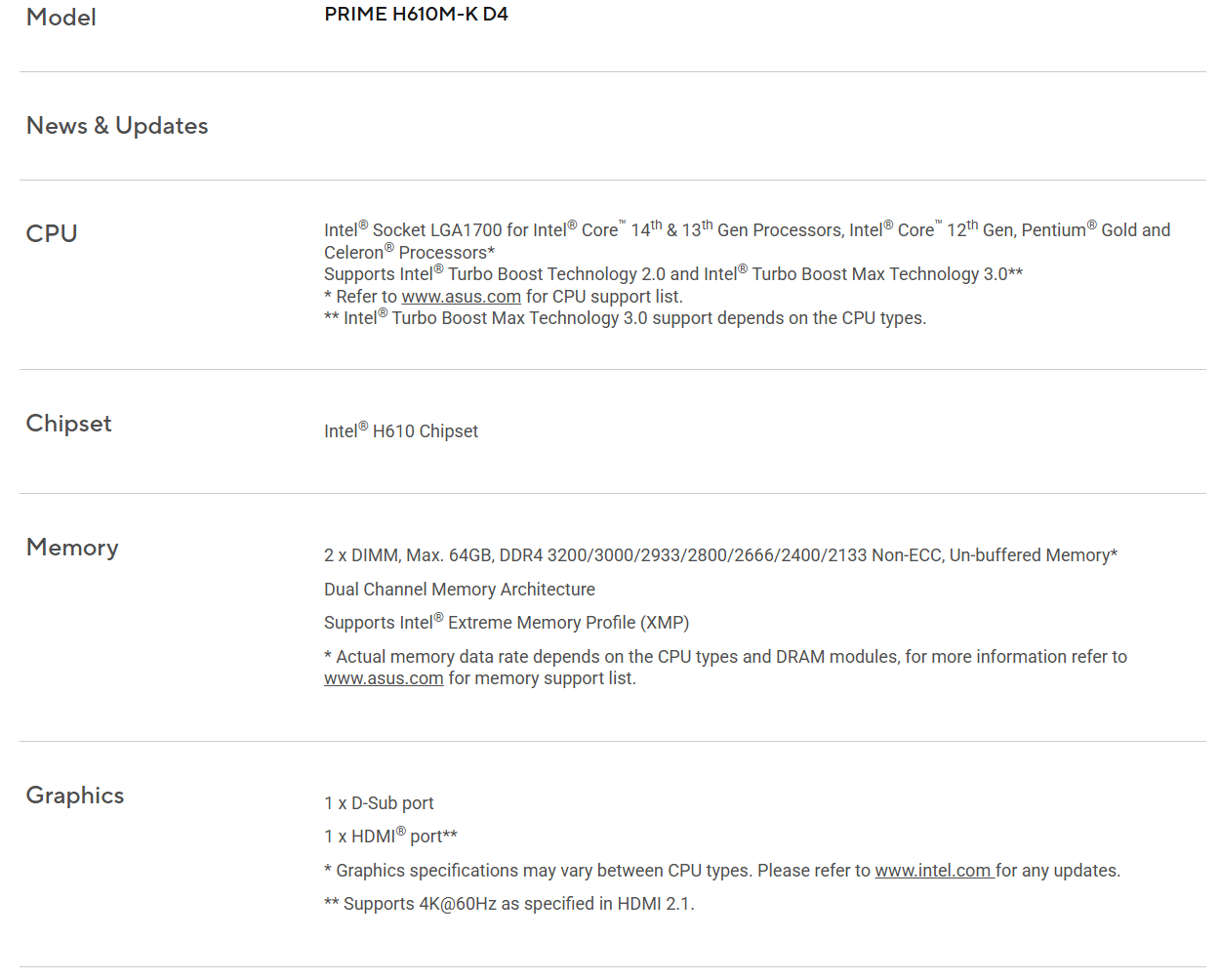This screenshot has width=1219, height=980.
Task: Click the Socket LGA1700 processor description
Action: [x=747, y=240]
